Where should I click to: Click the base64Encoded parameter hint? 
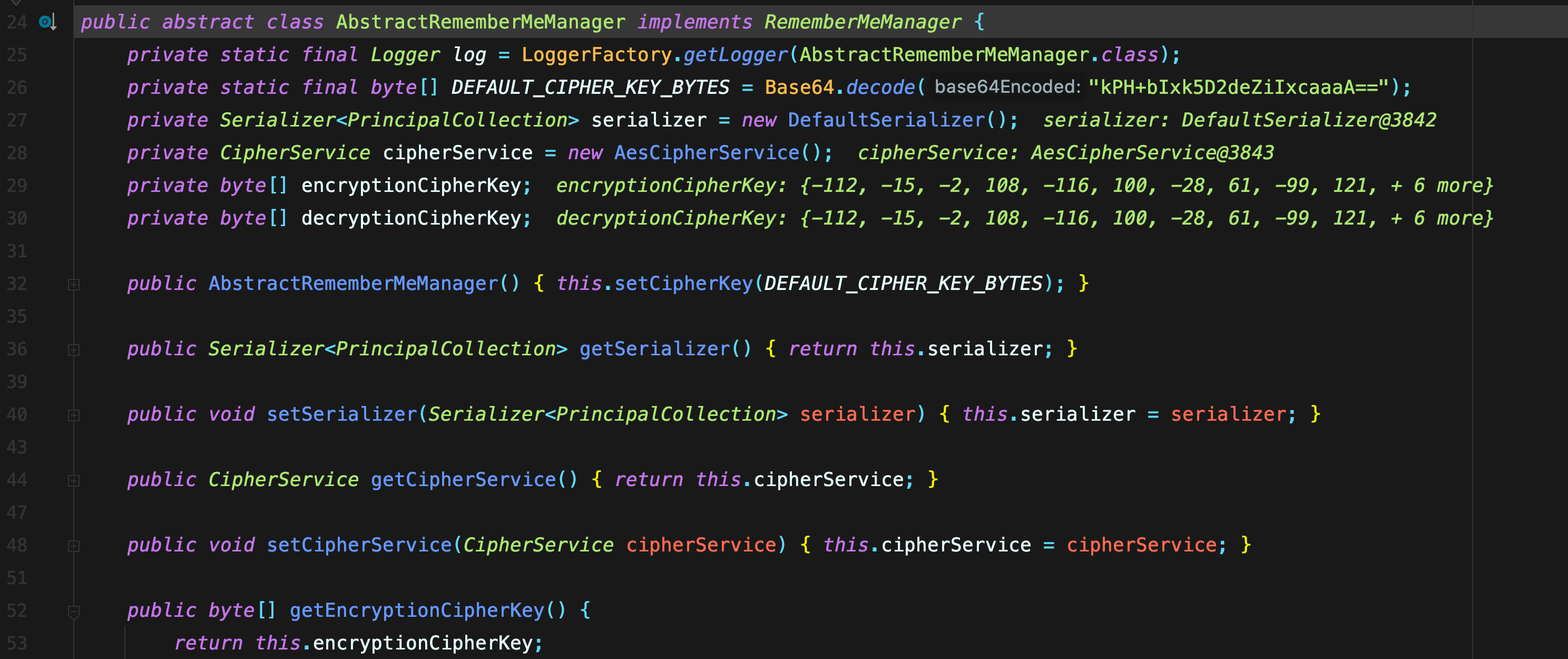point(1007,87)
